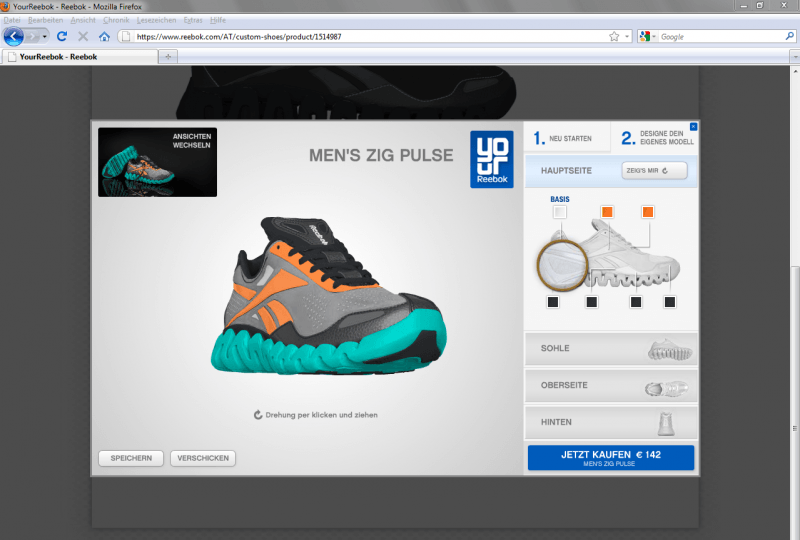Open the navigation history dropdown arrow
Screen dimensions: 800x540
tap(45, 37)
